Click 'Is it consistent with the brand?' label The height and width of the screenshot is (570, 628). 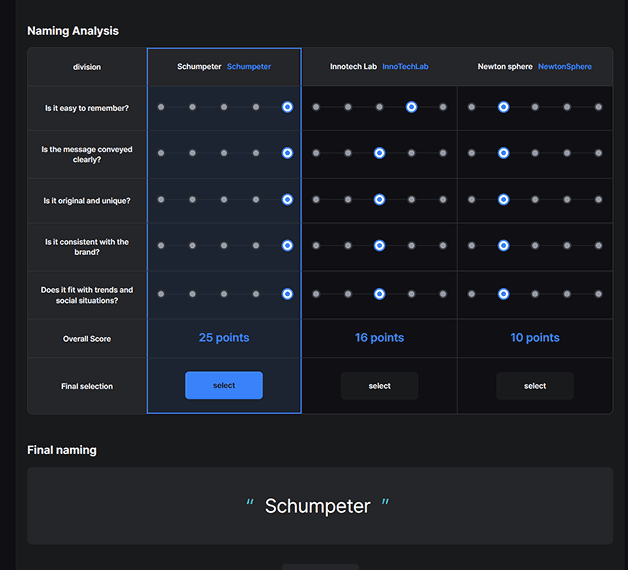coord(87,247)
